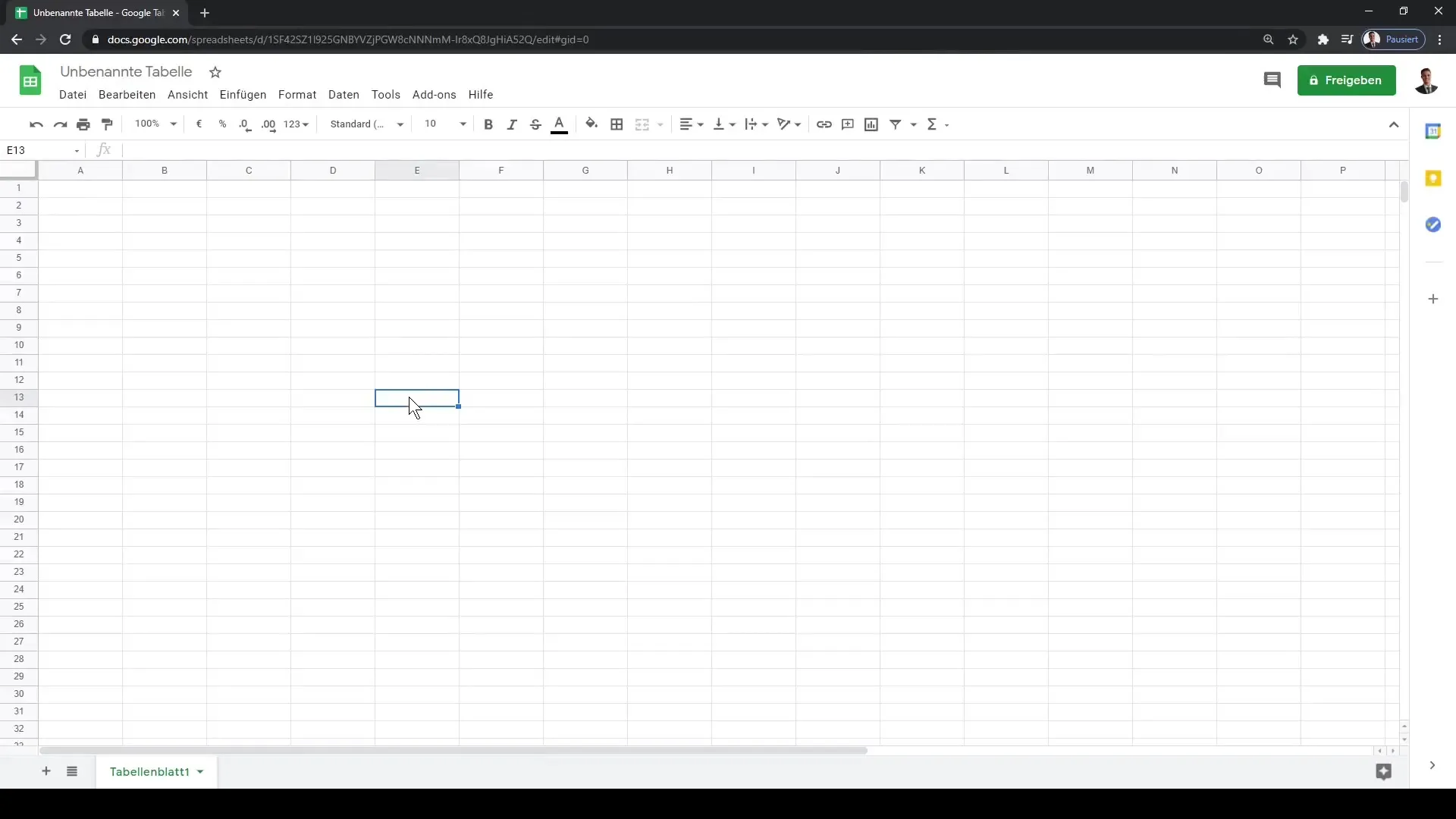Open the Einfügen menu
Viewport: 1456px width, 819px height.
tap(243, 95)
